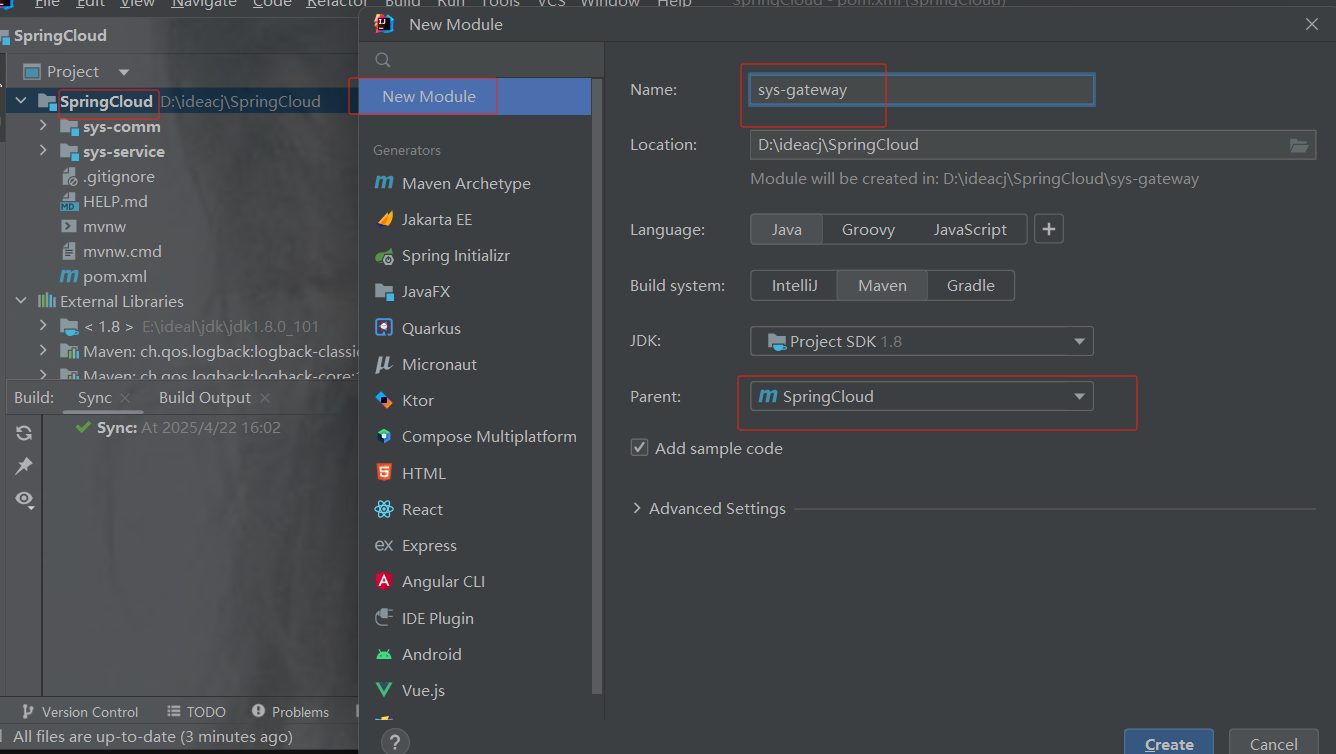Viewport: 1336px width, 754px height.
Task: Select the mvnw file in project tree
Action: point(93,226)
